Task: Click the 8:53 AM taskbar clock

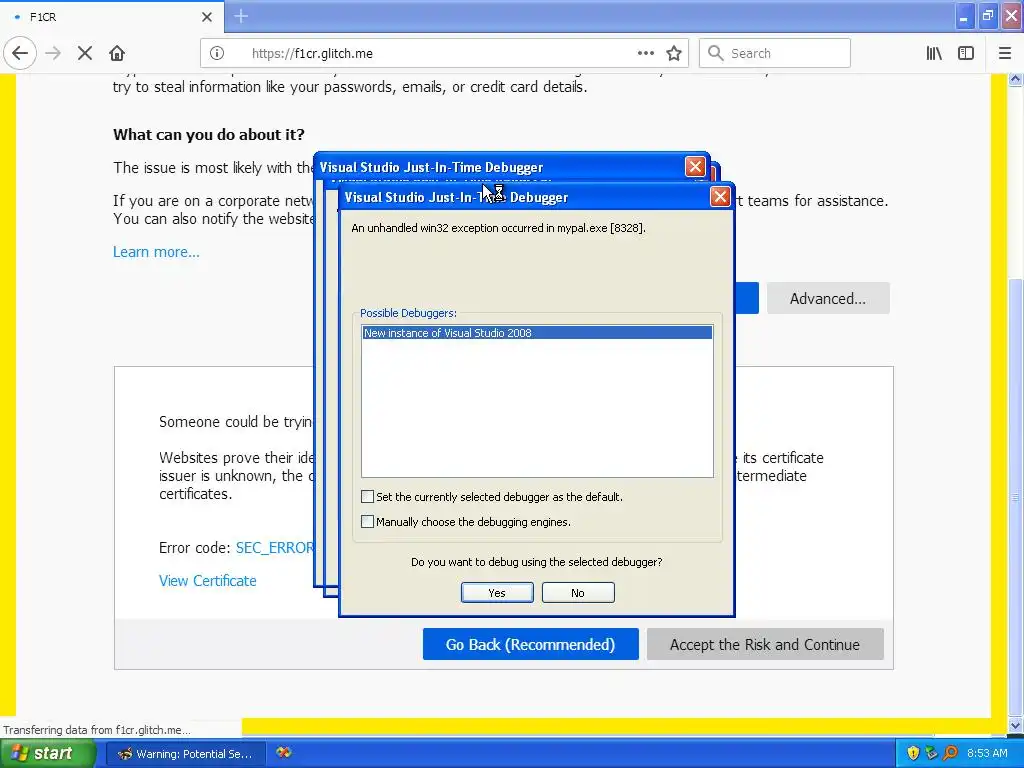Action: pos(987,754)
